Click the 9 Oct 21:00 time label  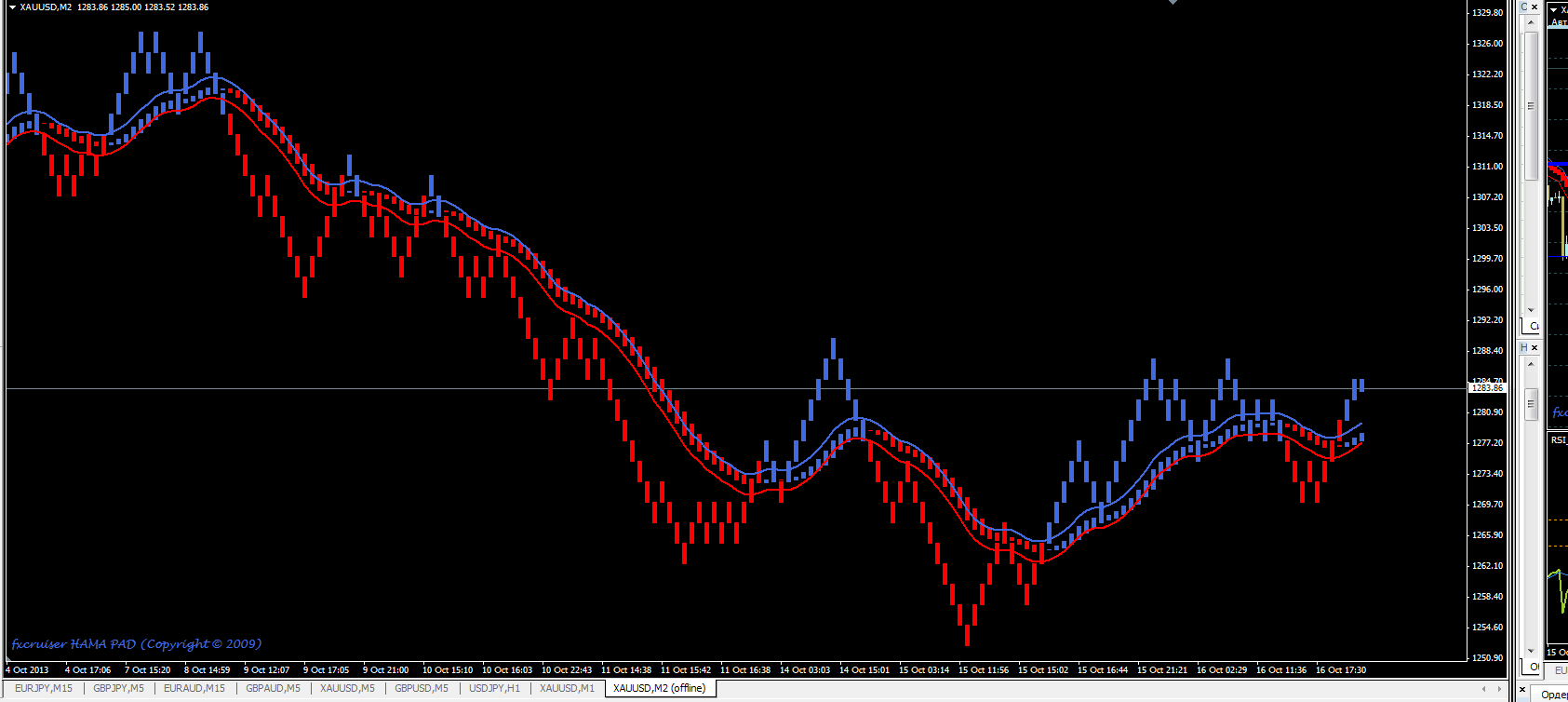coord(385,669)
